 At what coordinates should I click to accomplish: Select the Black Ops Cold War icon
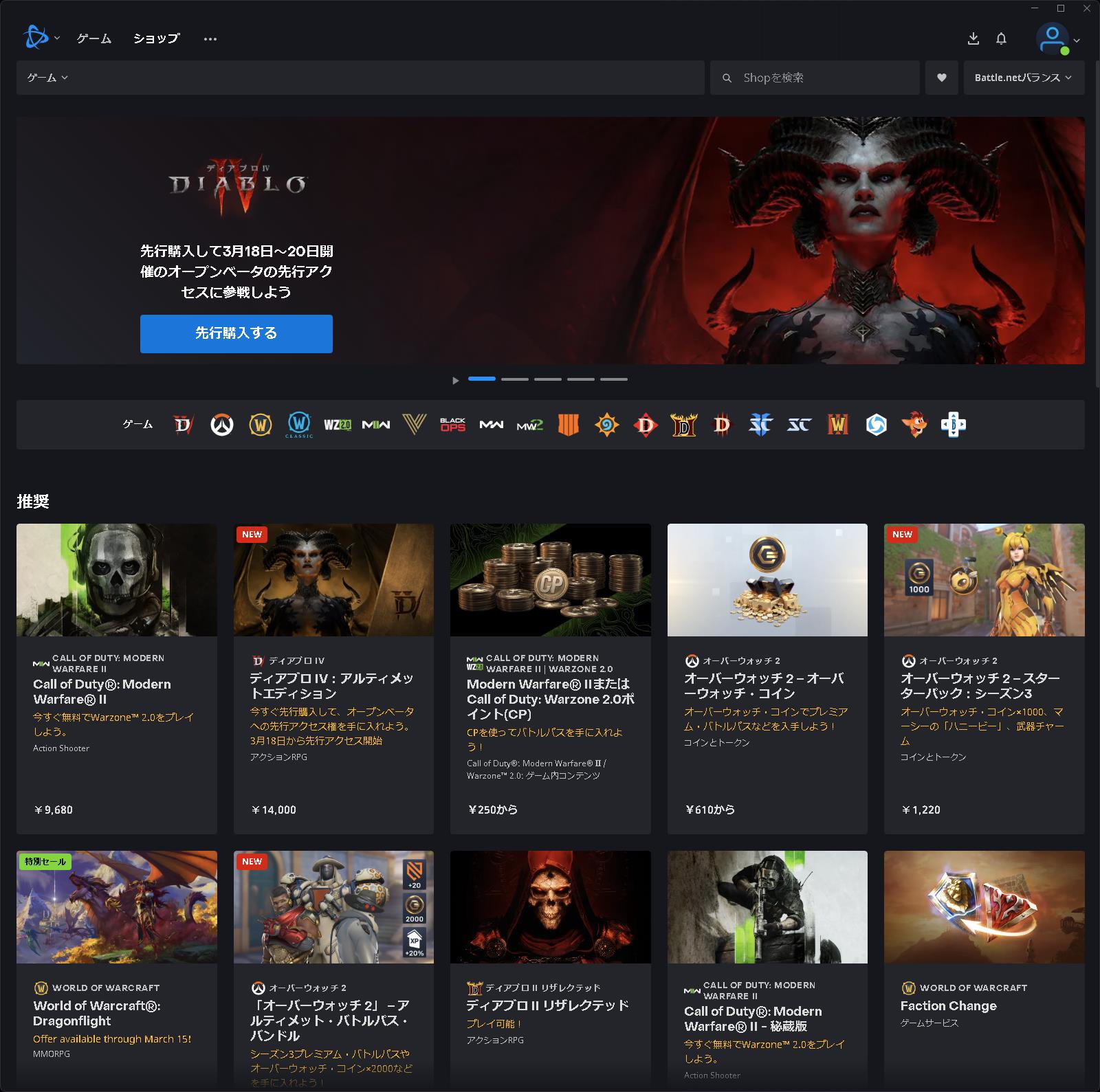pos(453,425)
